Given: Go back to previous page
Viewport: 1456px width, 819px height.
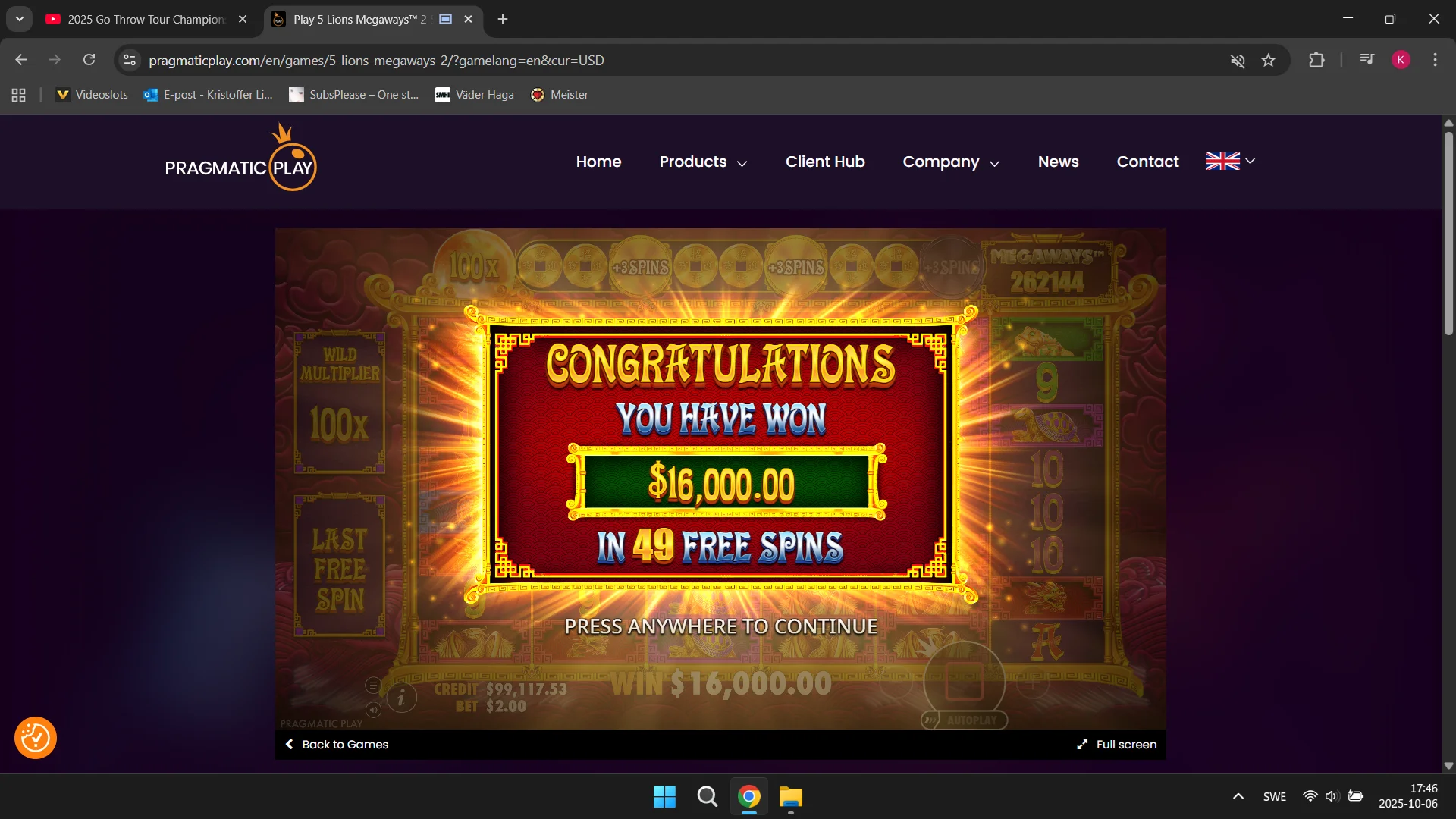Looking at the screenshot, I should pos(21,60).
